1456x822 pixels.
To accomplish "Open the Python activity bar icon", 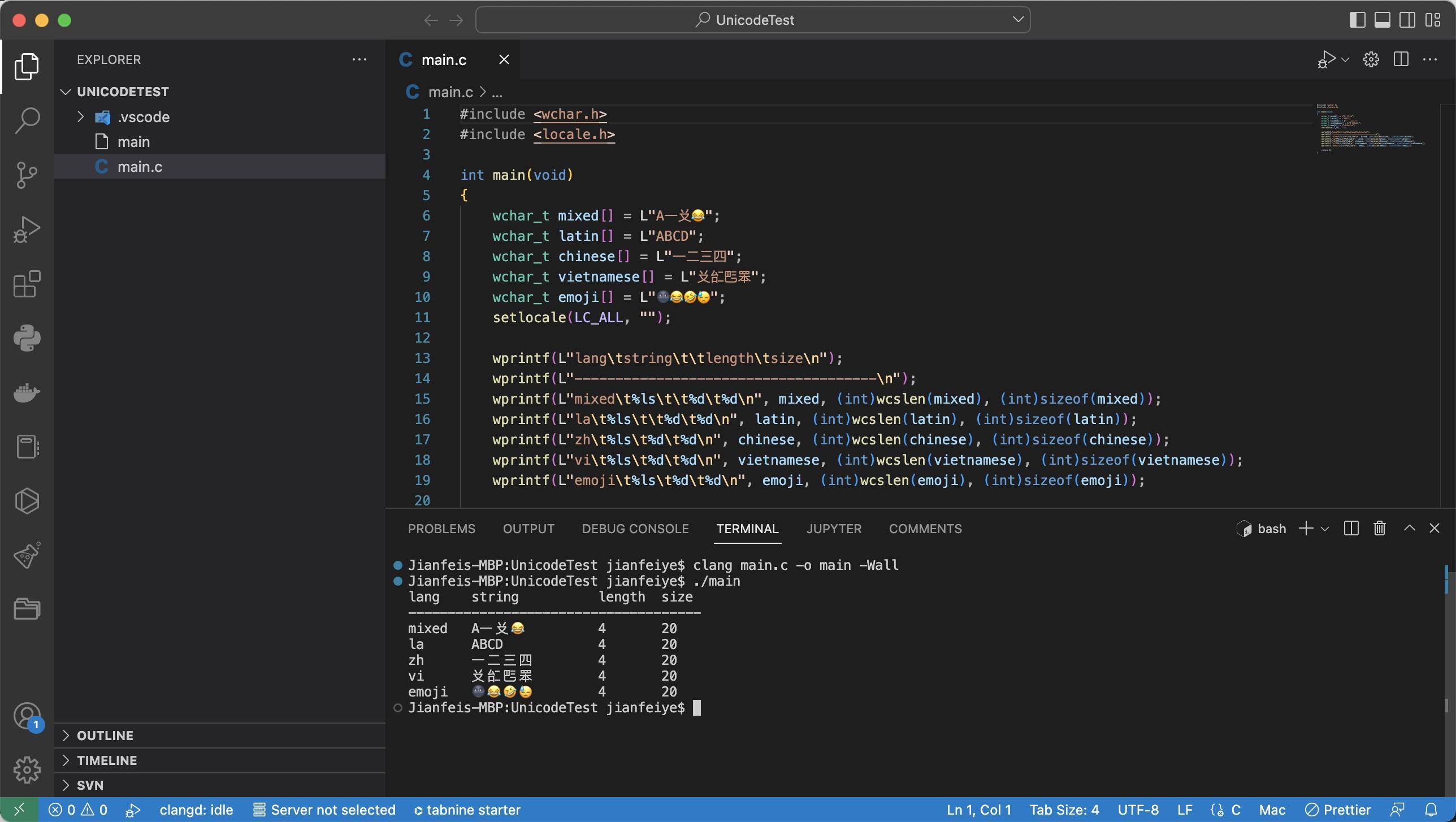I will [27, 338].
